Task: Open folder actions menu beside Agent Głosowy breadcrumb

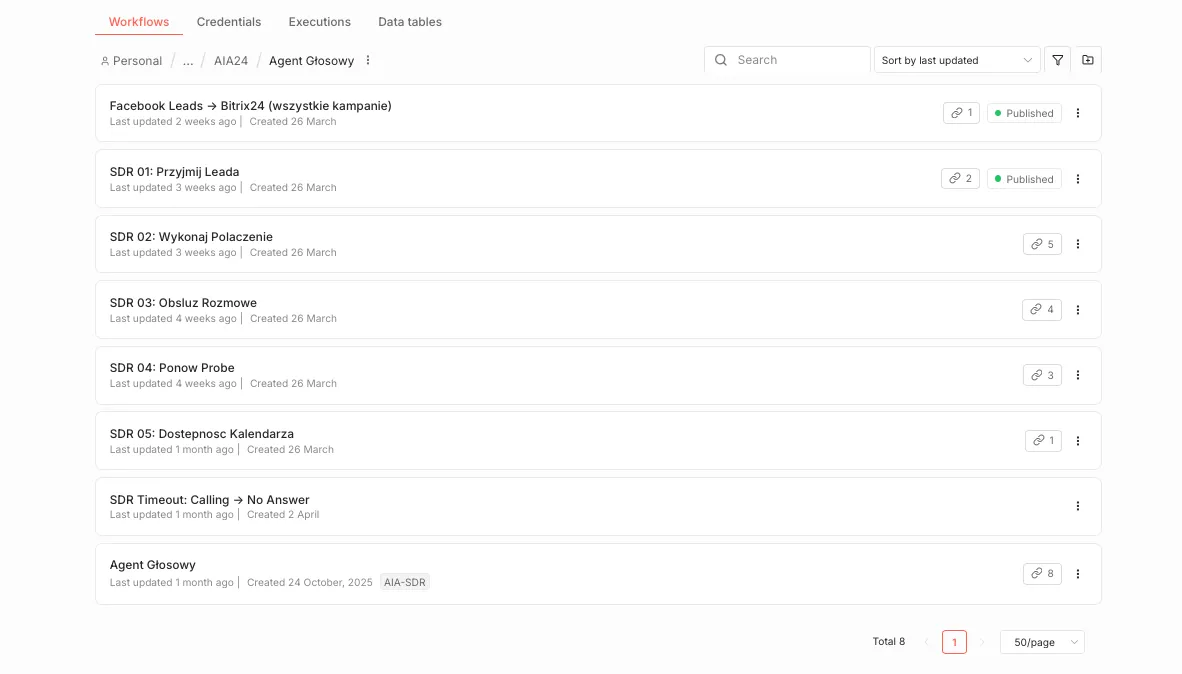Action: [368, 60]
